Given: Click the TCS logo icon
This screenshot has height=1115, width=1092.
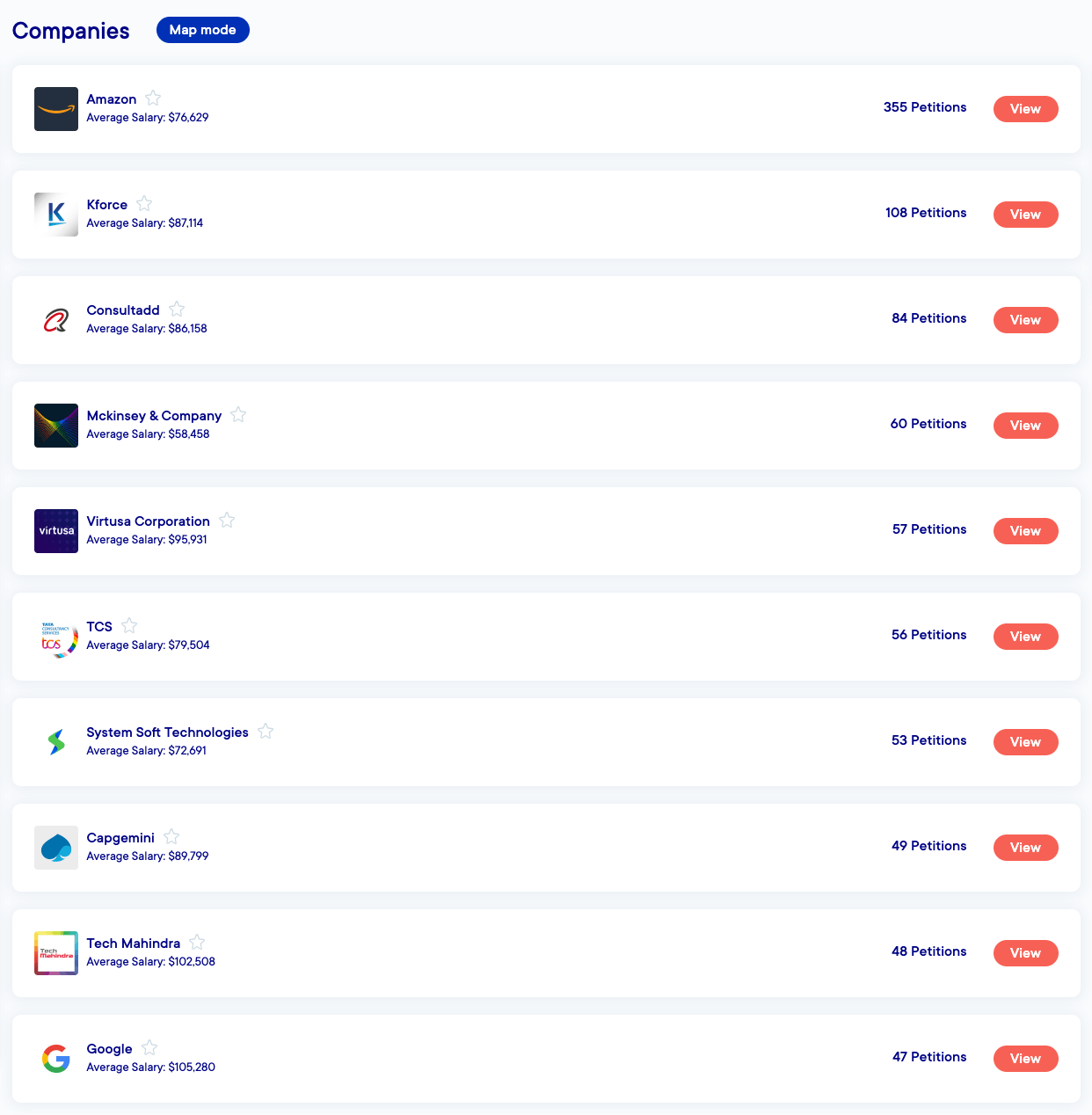Looking at the screenshot, I should click(x=56, y=637).
